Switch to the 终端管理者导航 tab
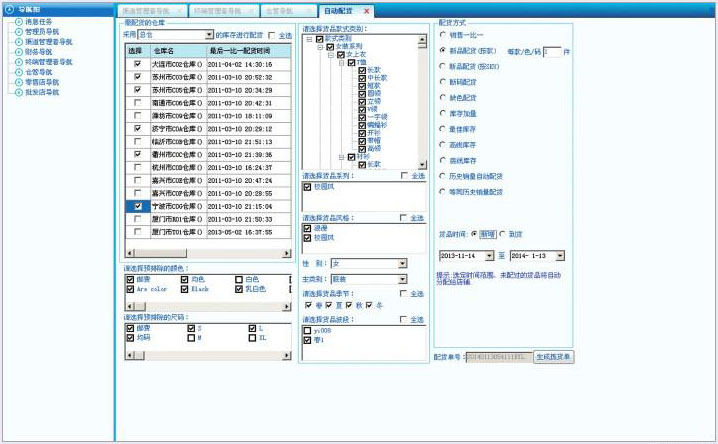718x444 pixels. click(x=223, y=11)
